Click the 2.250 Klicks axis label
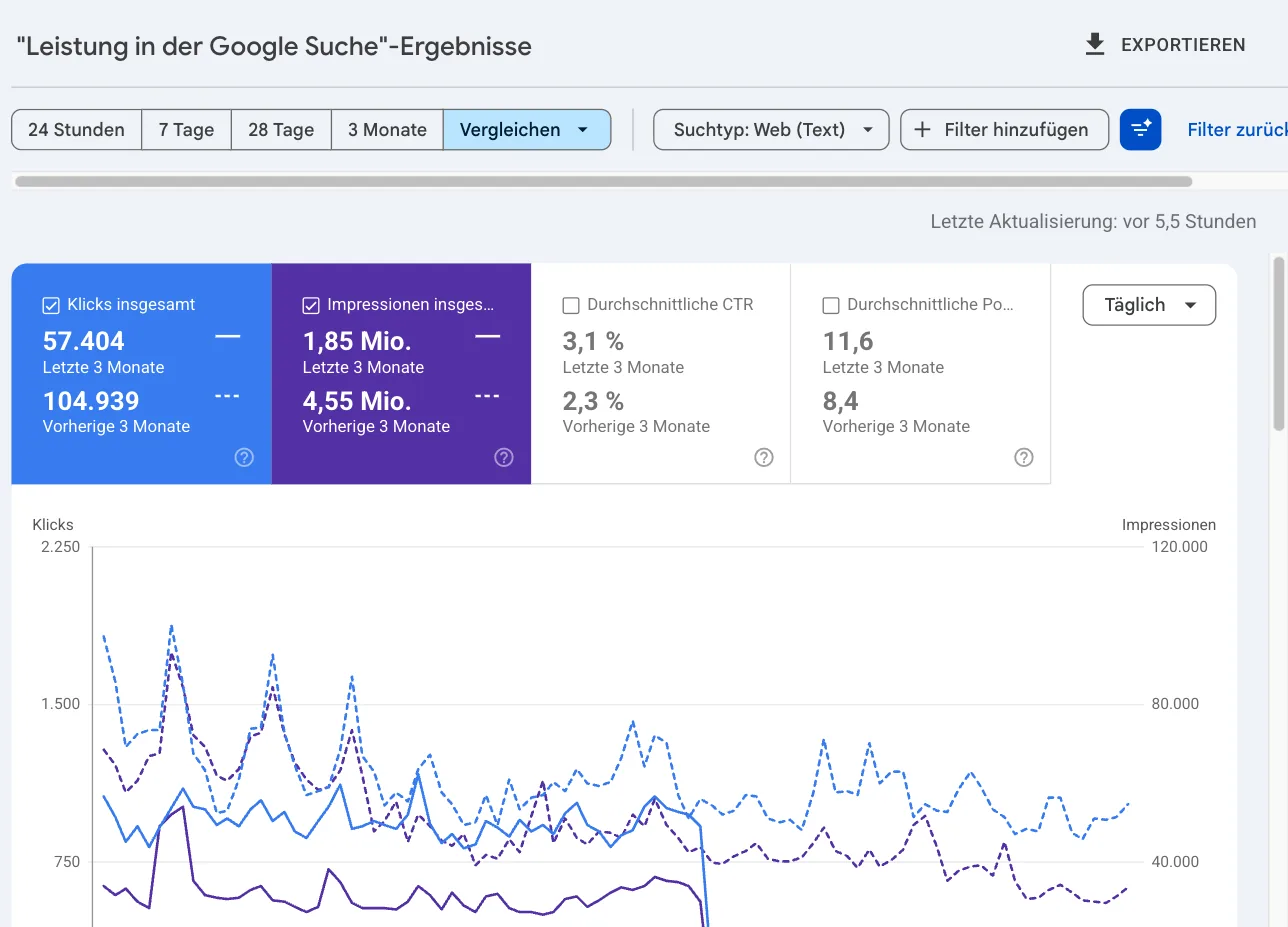Viewport: 1288px width, 927px height. (x=60, y=547)
